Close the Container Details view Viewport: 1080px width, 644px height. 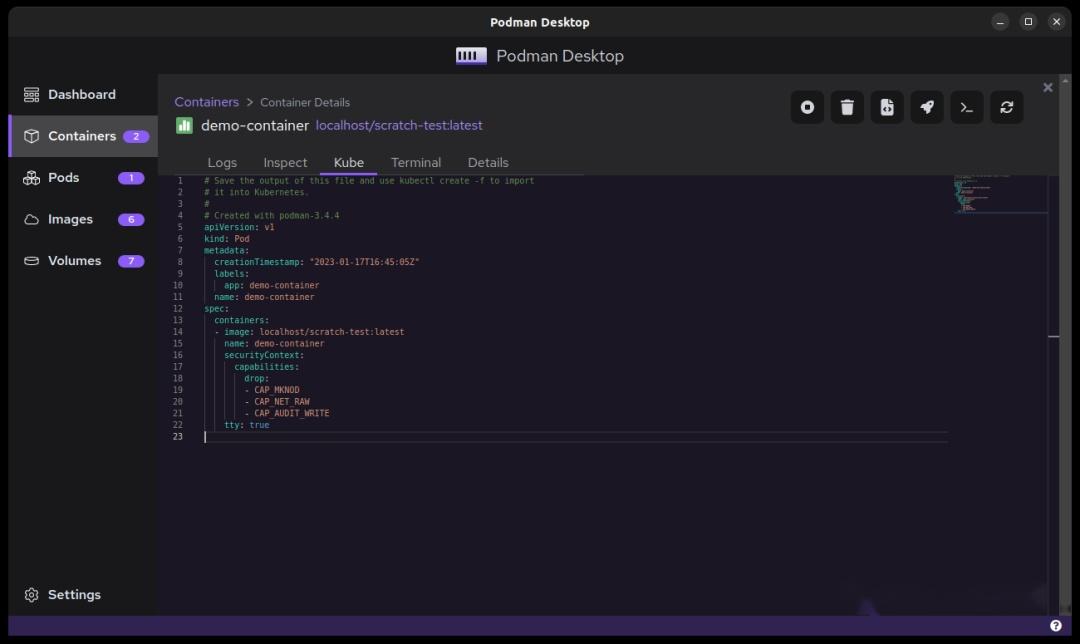(x=1047, y=87)
